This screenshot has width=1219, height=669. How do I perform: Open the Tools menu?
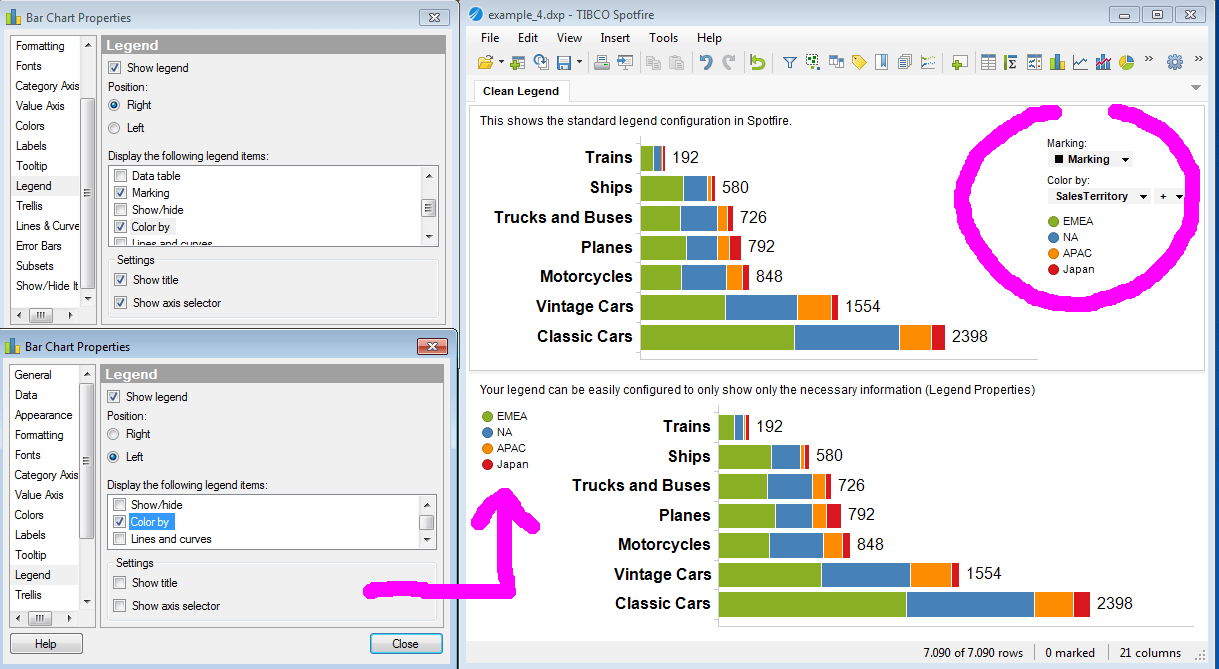tap(663, 38)
